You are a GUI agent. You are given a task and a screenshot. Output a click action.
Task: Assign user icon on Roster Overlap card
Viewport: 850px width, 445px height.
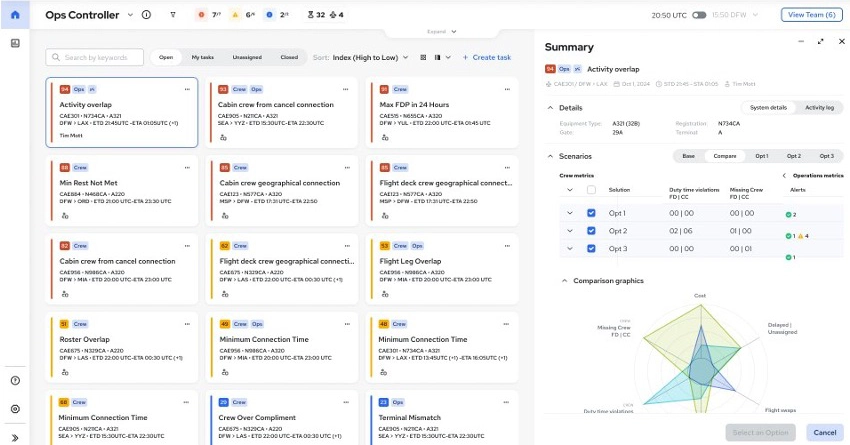pos(65,372)
